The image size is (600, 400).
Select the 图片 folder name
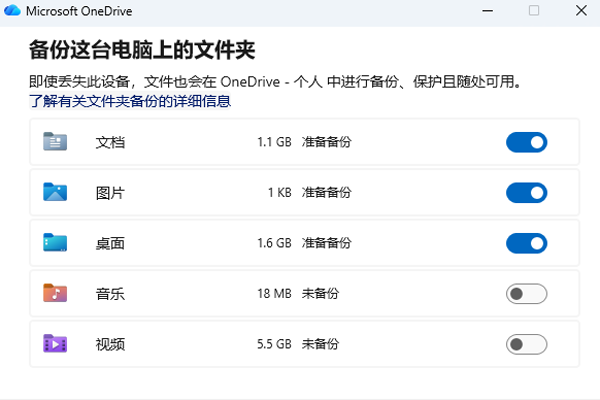pyautogui.click(x=110, y=193)
